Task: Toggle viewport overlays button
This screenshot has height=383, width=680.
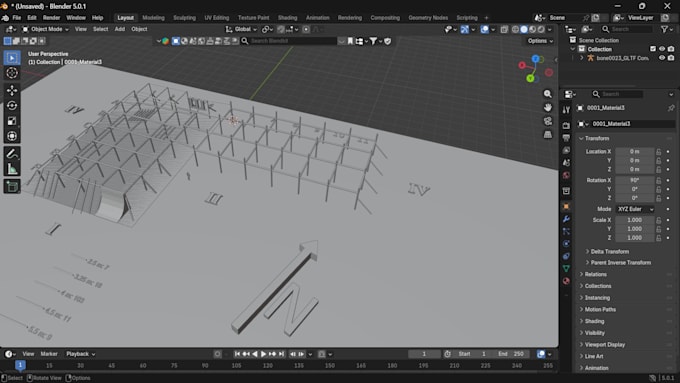Action: (484, 29)
